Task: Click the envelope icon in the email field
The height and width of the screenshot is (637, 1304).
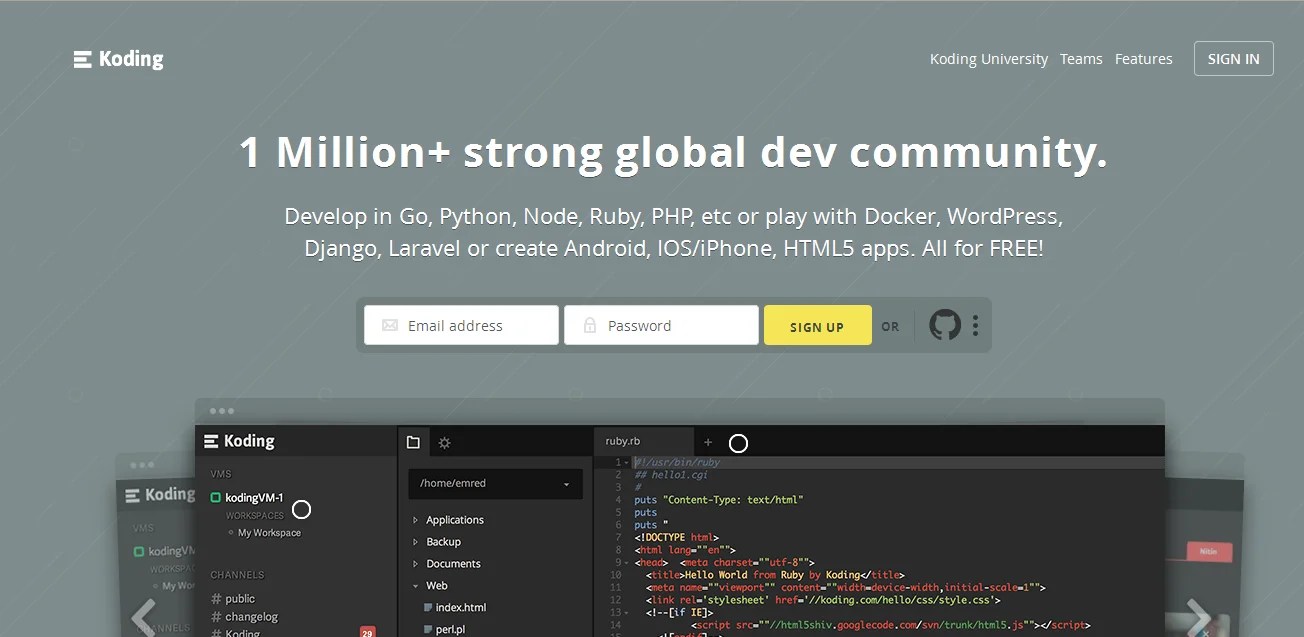Action: coord(389,324)
